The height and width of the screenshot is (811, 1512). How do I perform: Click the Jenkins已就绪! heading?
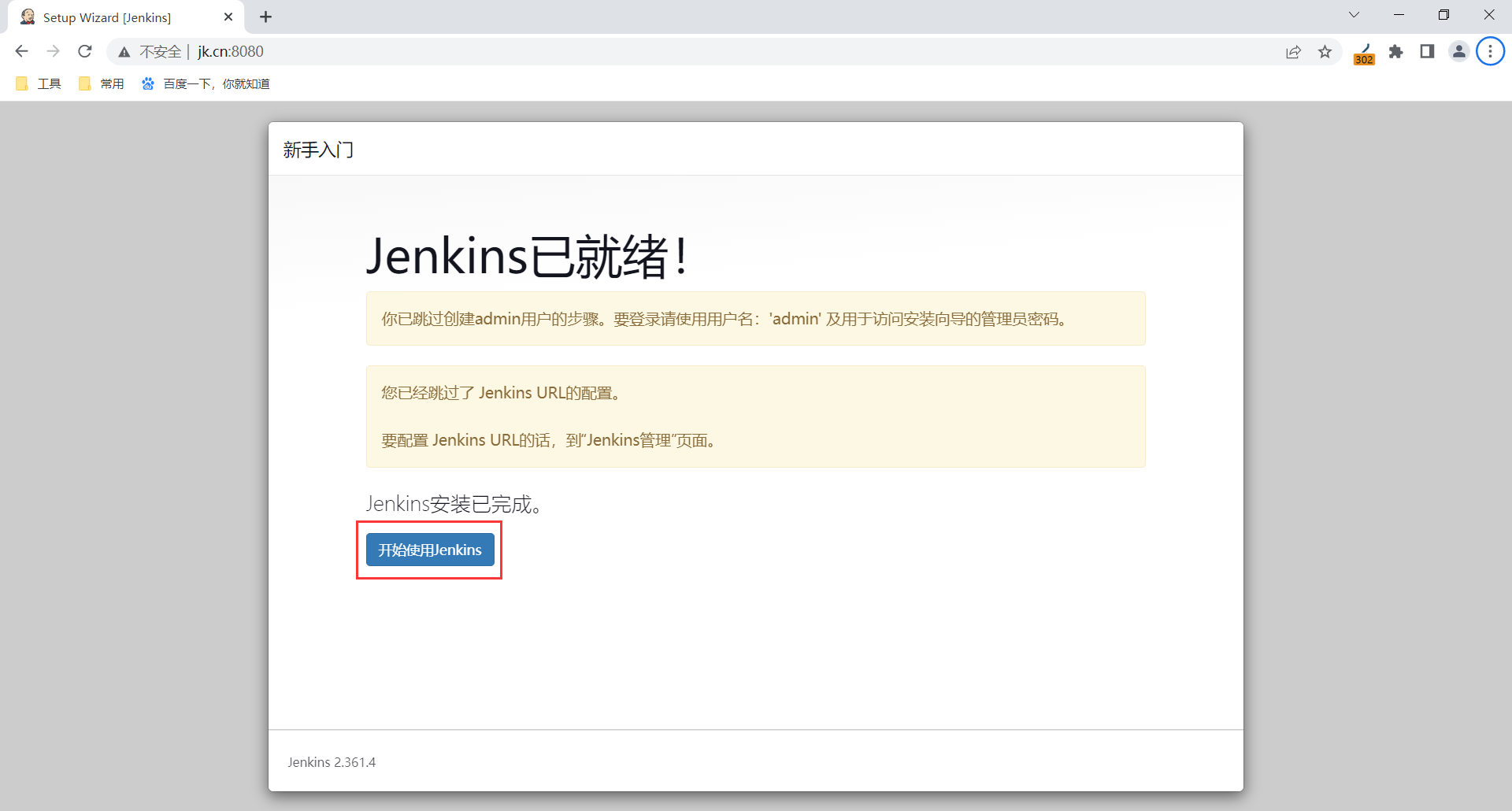pos(528,256)
